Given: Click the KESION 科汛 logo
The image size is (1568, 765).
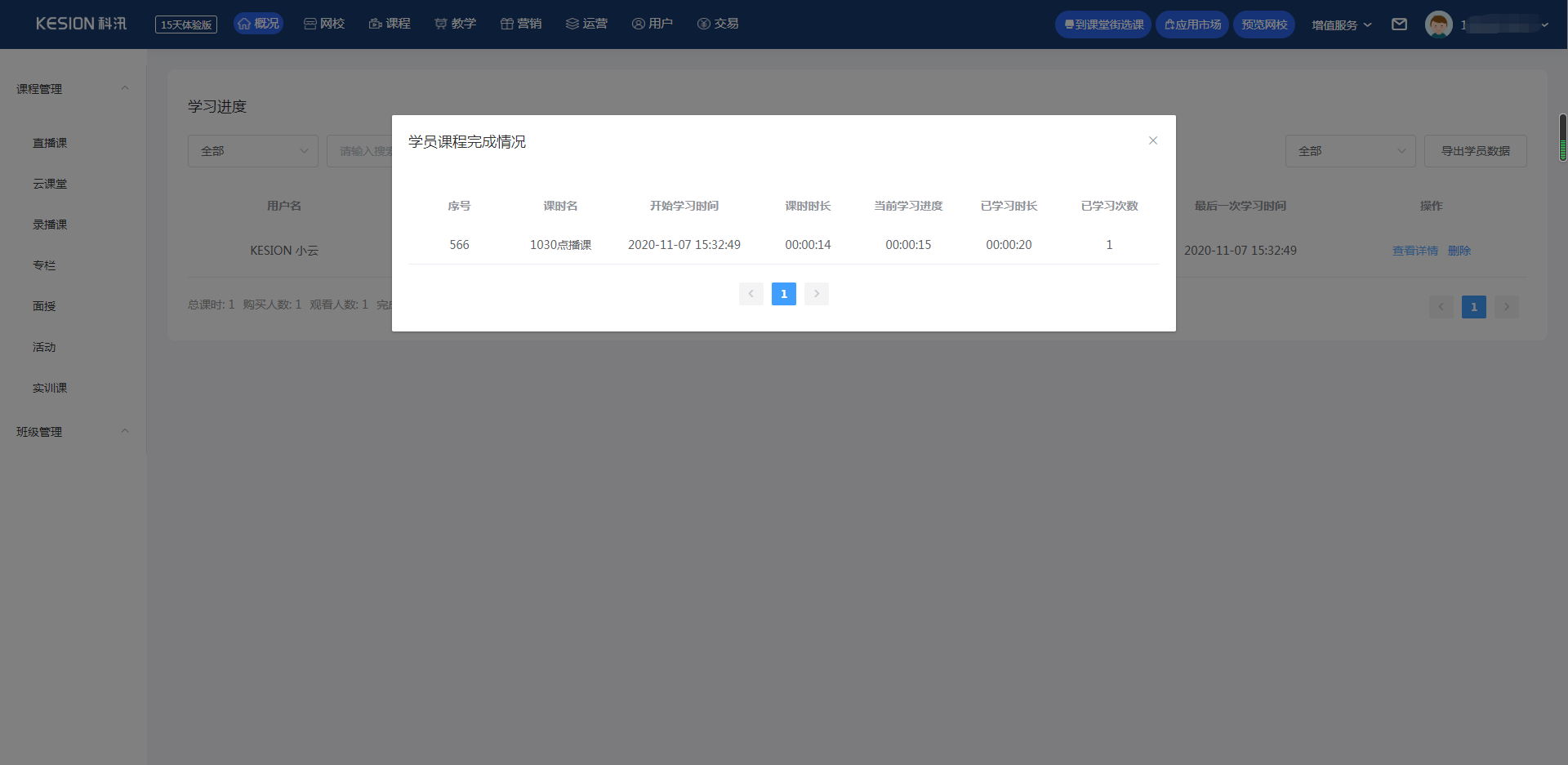Looking at the screenshot, I should click(x=81, y=24).
